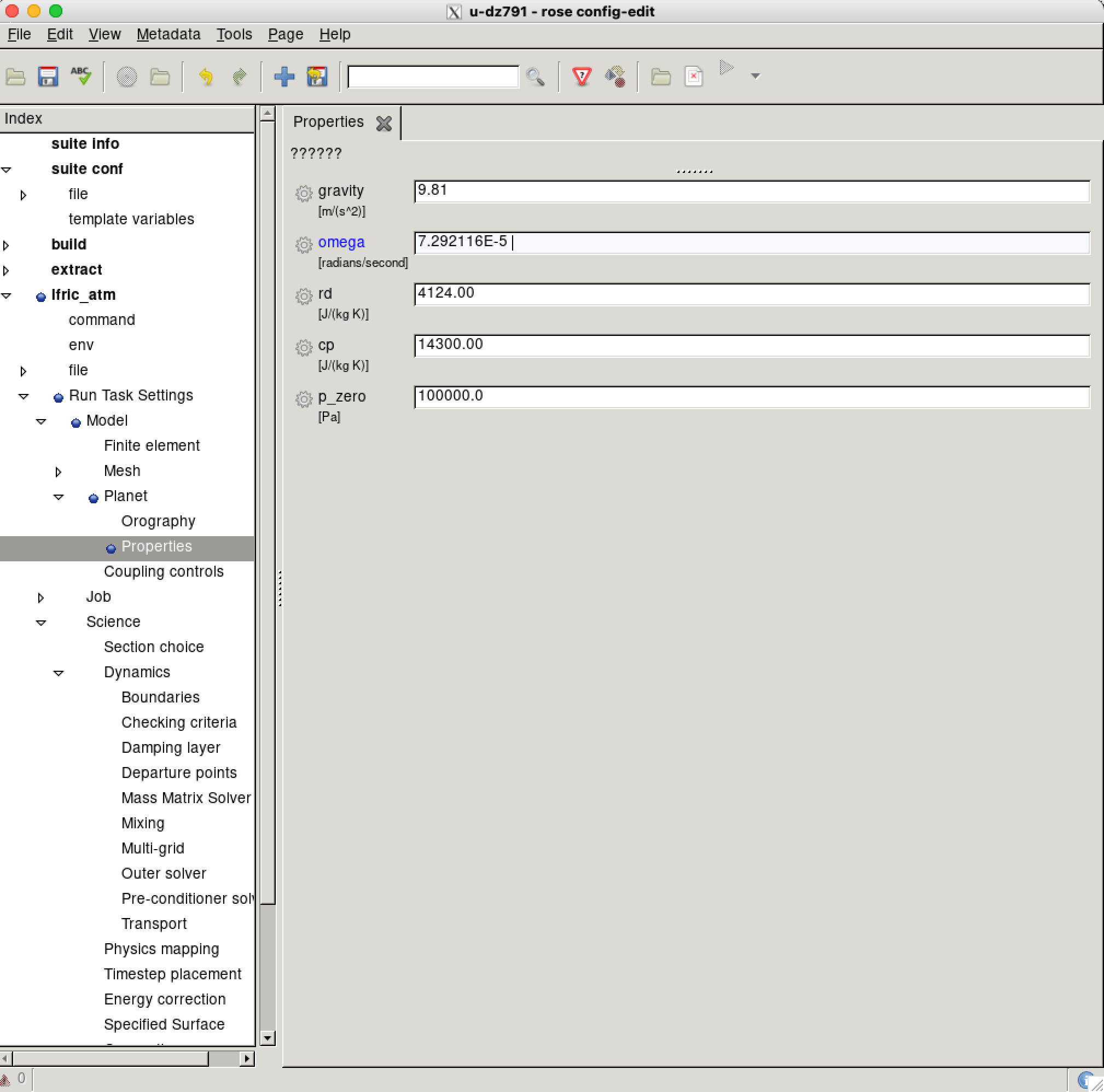Viewport: 1104px width, 1092px height.
Task: Click the view output page icon
Action: [694, 76]
